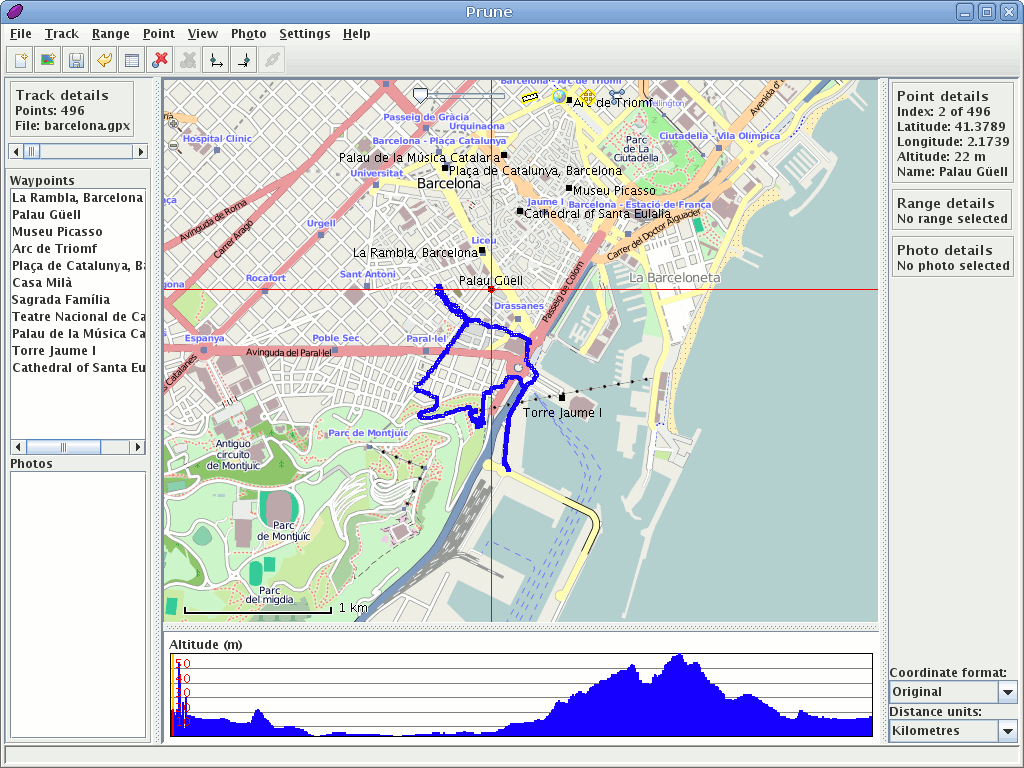
Task: Toggle the autopan four-arrow icon
Action: (587, 97)
